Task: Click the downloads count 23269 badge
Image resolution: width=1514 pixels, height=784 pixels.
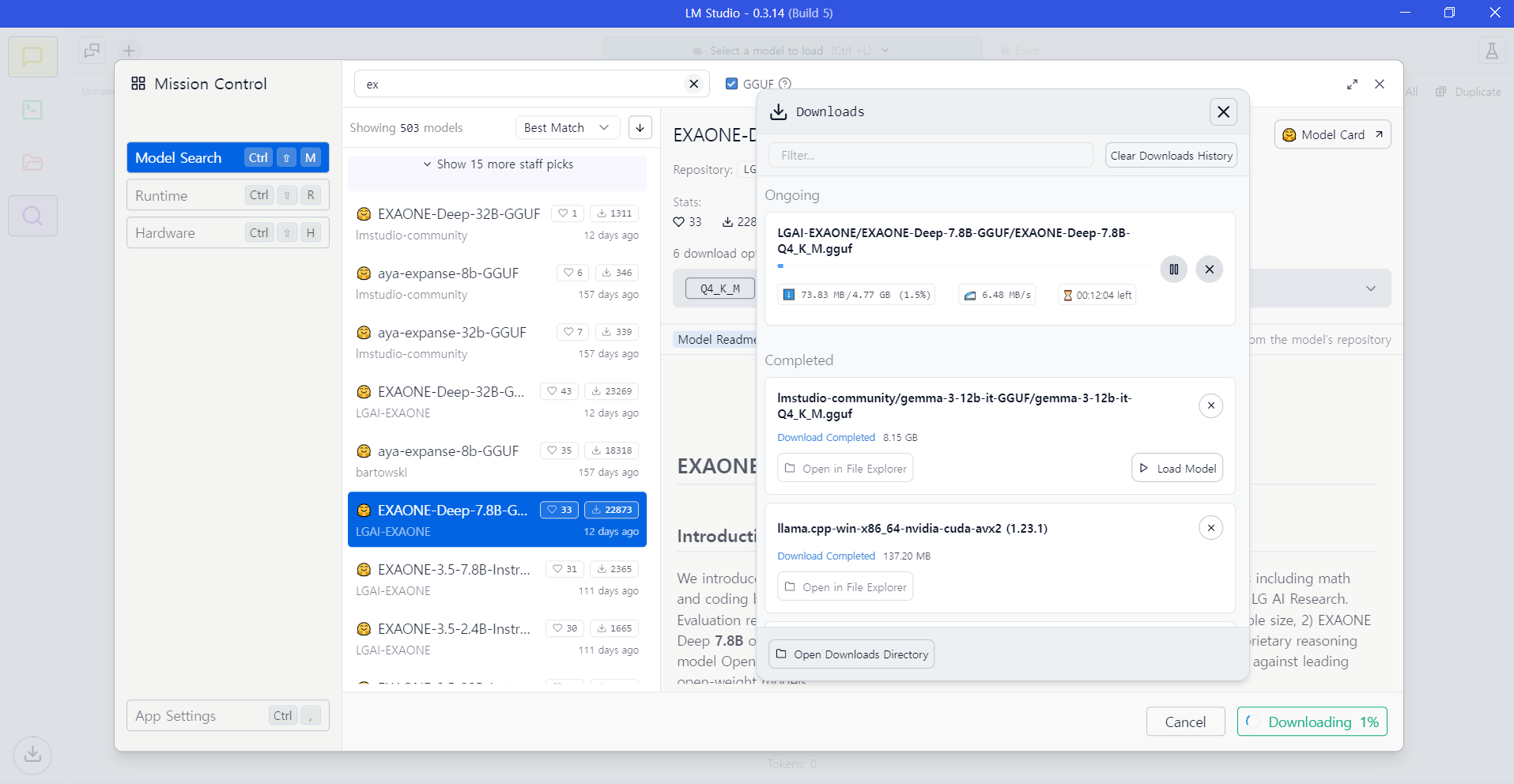Action: 612,391
